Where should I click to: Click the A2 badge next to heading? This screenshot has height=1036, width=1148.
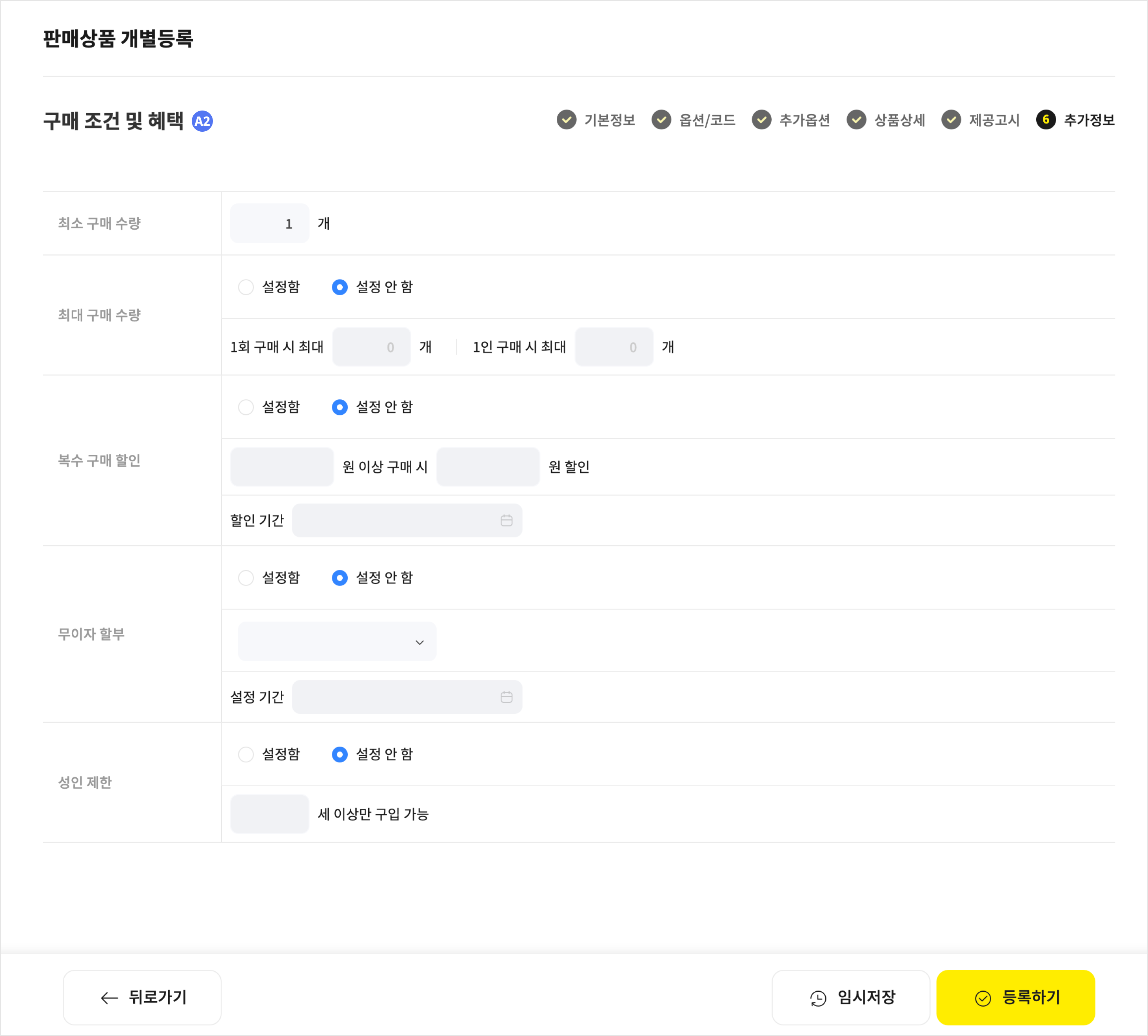click(202, 121)
